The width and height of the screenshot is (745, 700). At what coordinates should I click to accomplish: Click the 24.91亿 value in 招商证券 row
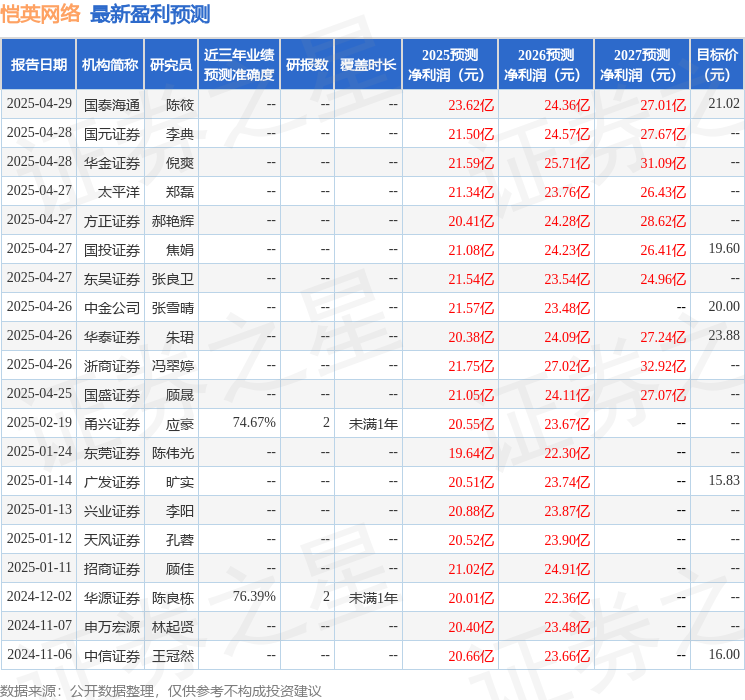(567, 569)
